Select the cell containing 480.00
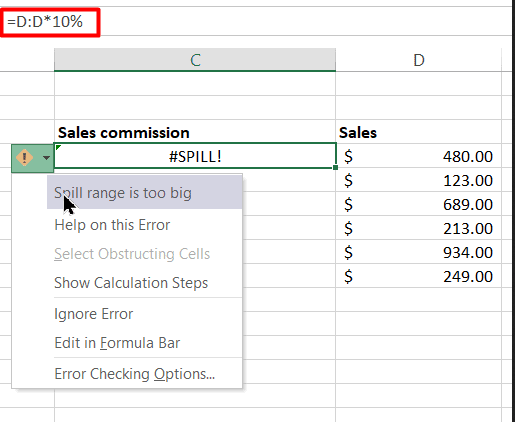The image size is (515, 422). (x=418, y=156)
